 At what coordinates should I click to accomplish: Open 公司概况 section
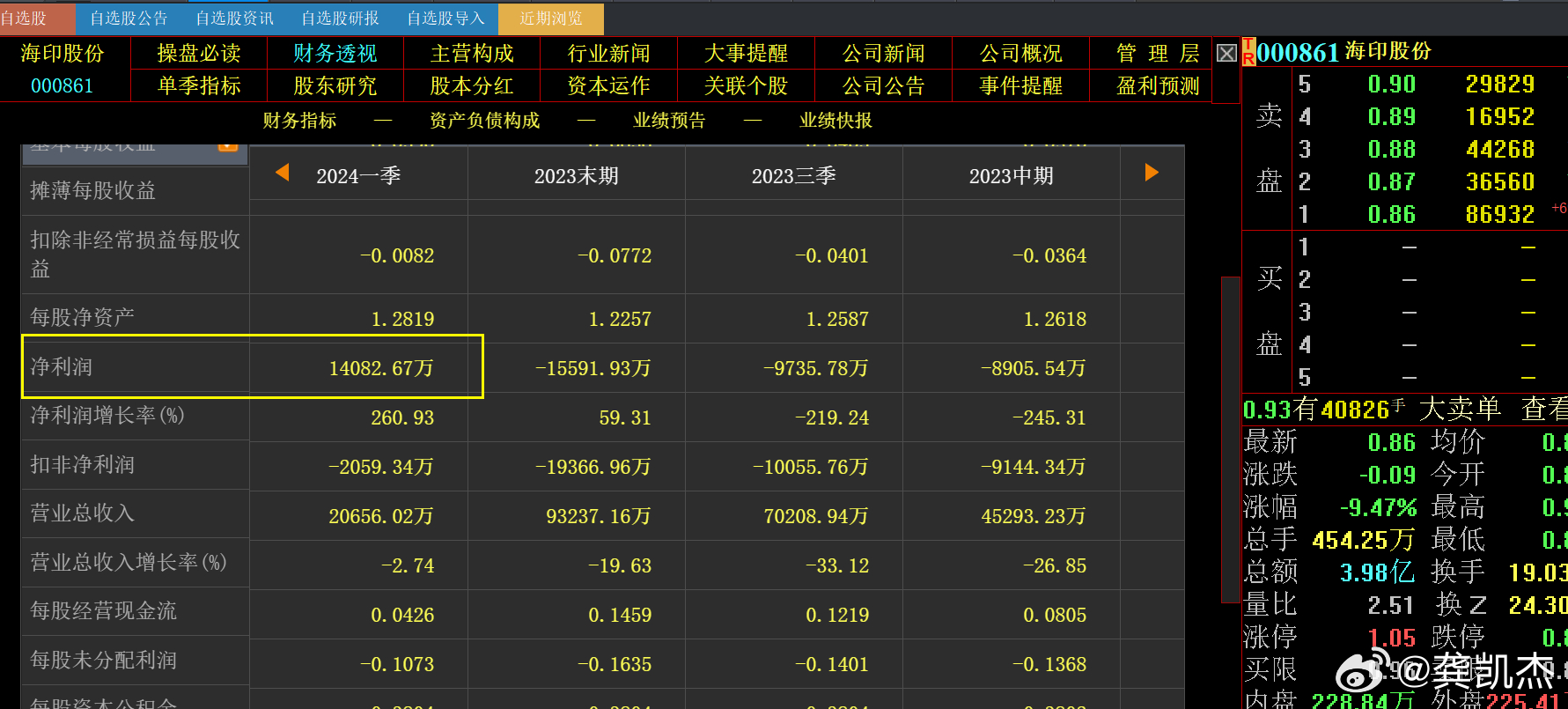pos(1020,54)
